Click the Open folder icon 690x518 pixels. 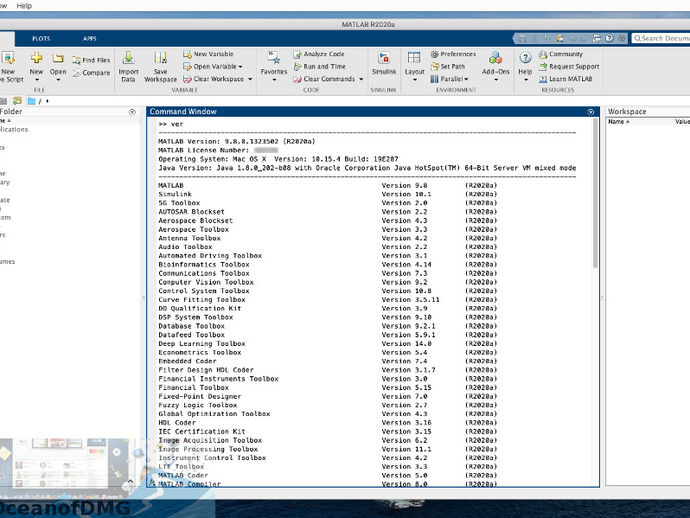(x=58, y=59)
